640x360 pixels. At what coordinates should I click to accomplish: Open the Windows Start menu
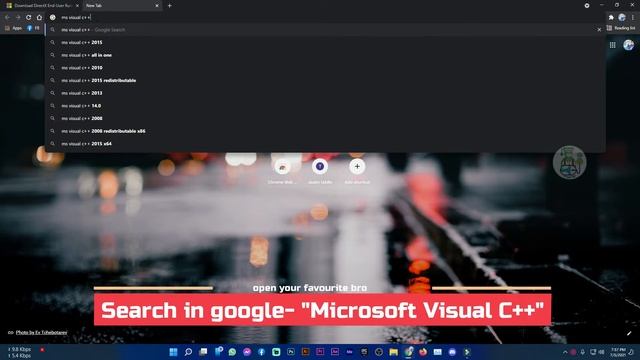173,352
